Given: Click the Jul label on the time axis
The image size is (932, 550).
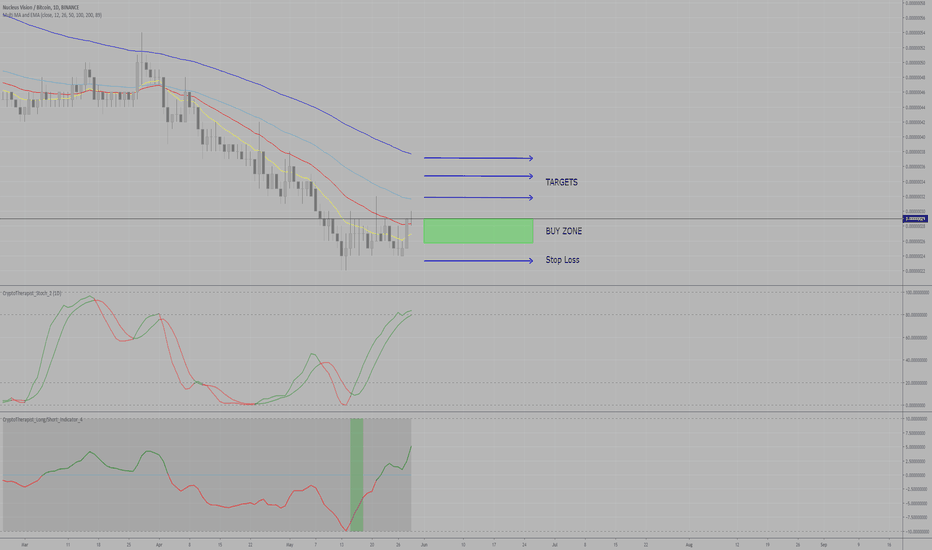Looking at the screenshot, I should [555, 544].
